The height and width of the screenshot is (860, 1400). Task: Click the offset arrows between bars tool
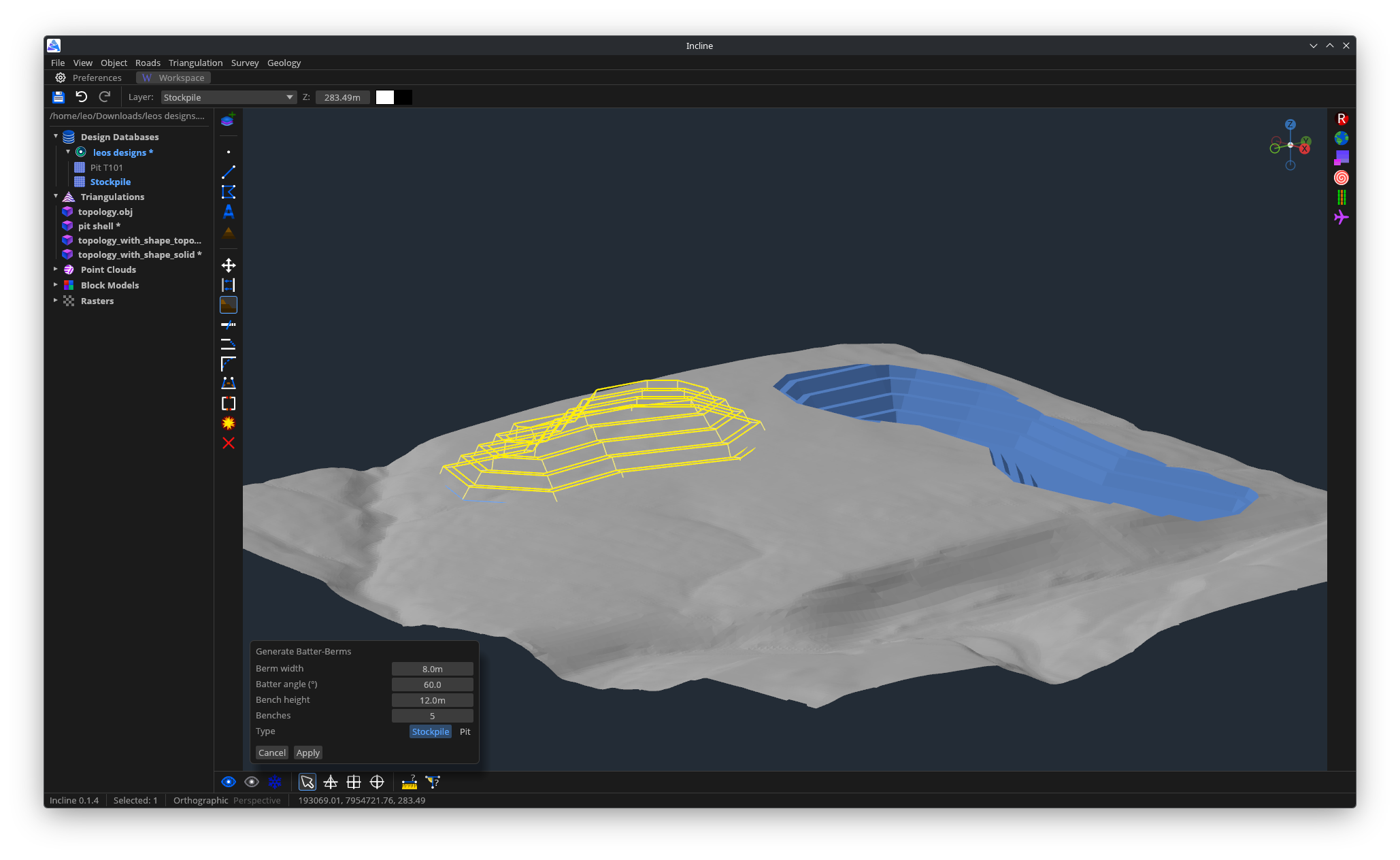click(229, 285)
